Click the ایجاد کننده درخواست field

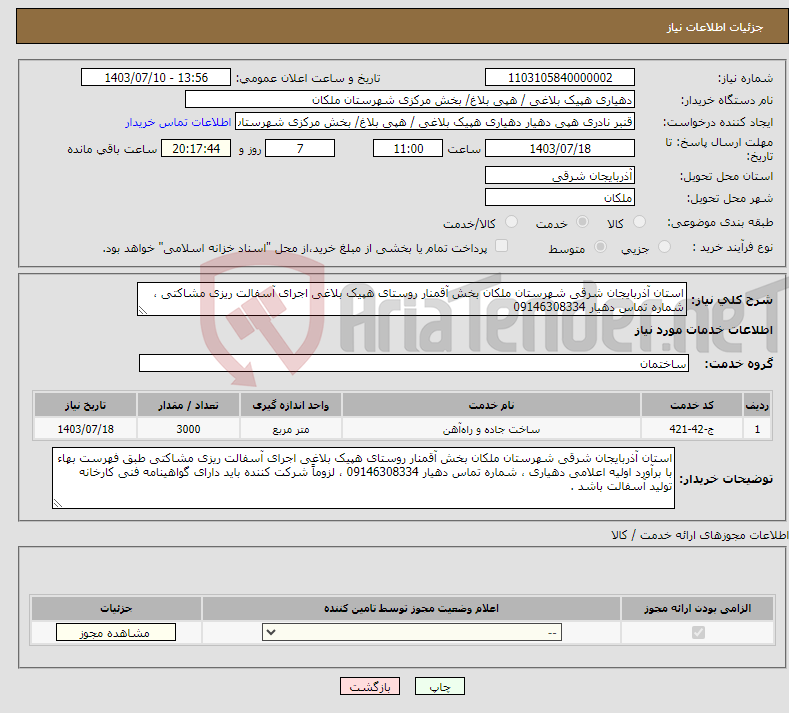tap(435, 122)
